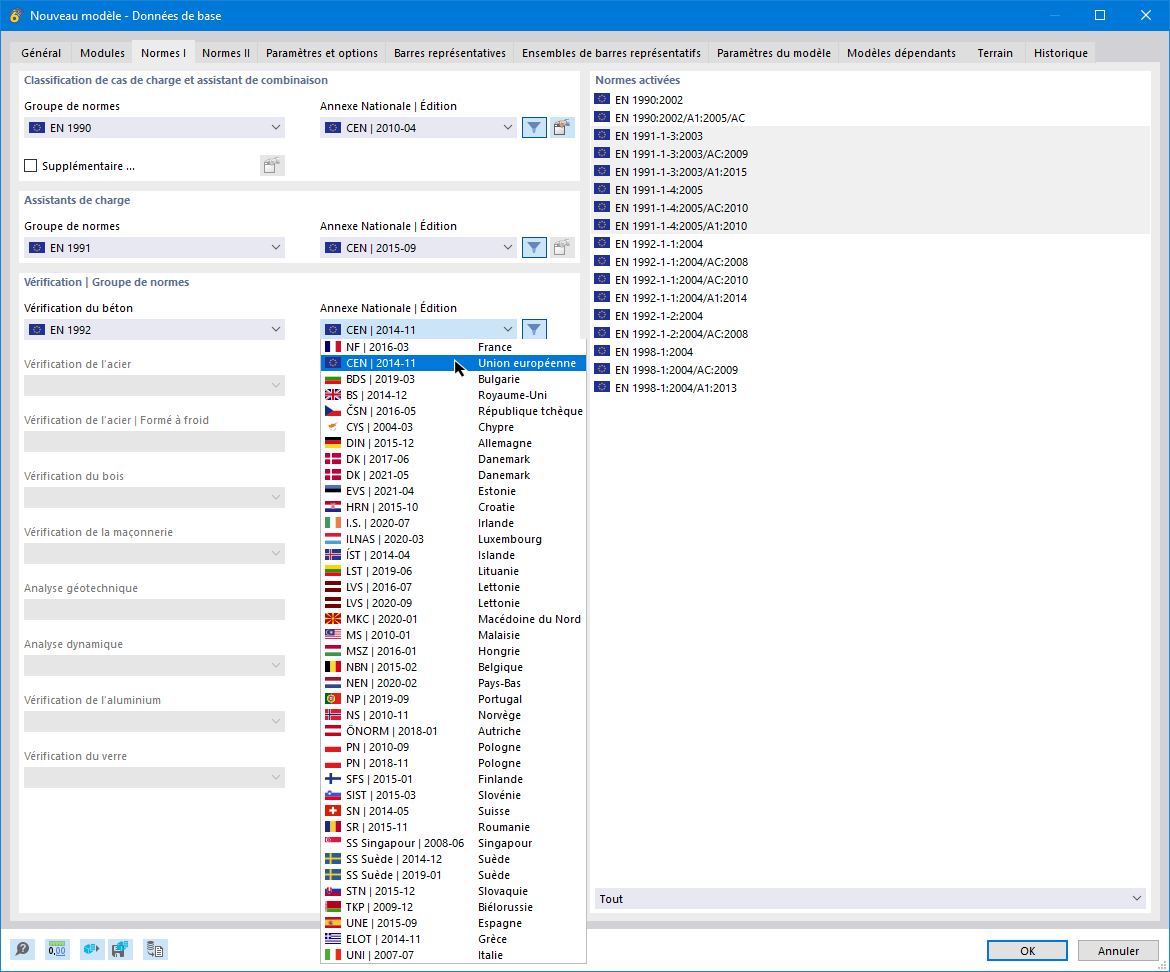Click settings icon next to Supplémentaire checkbox
Screen dimensions: 1170x972
point(272,166)
